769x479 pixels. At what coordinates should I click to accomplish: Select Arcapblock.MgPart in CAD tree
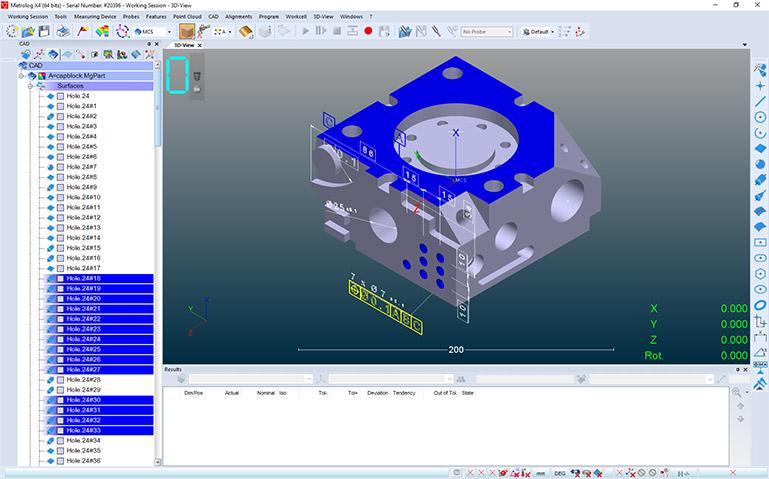tap(77, 76)
